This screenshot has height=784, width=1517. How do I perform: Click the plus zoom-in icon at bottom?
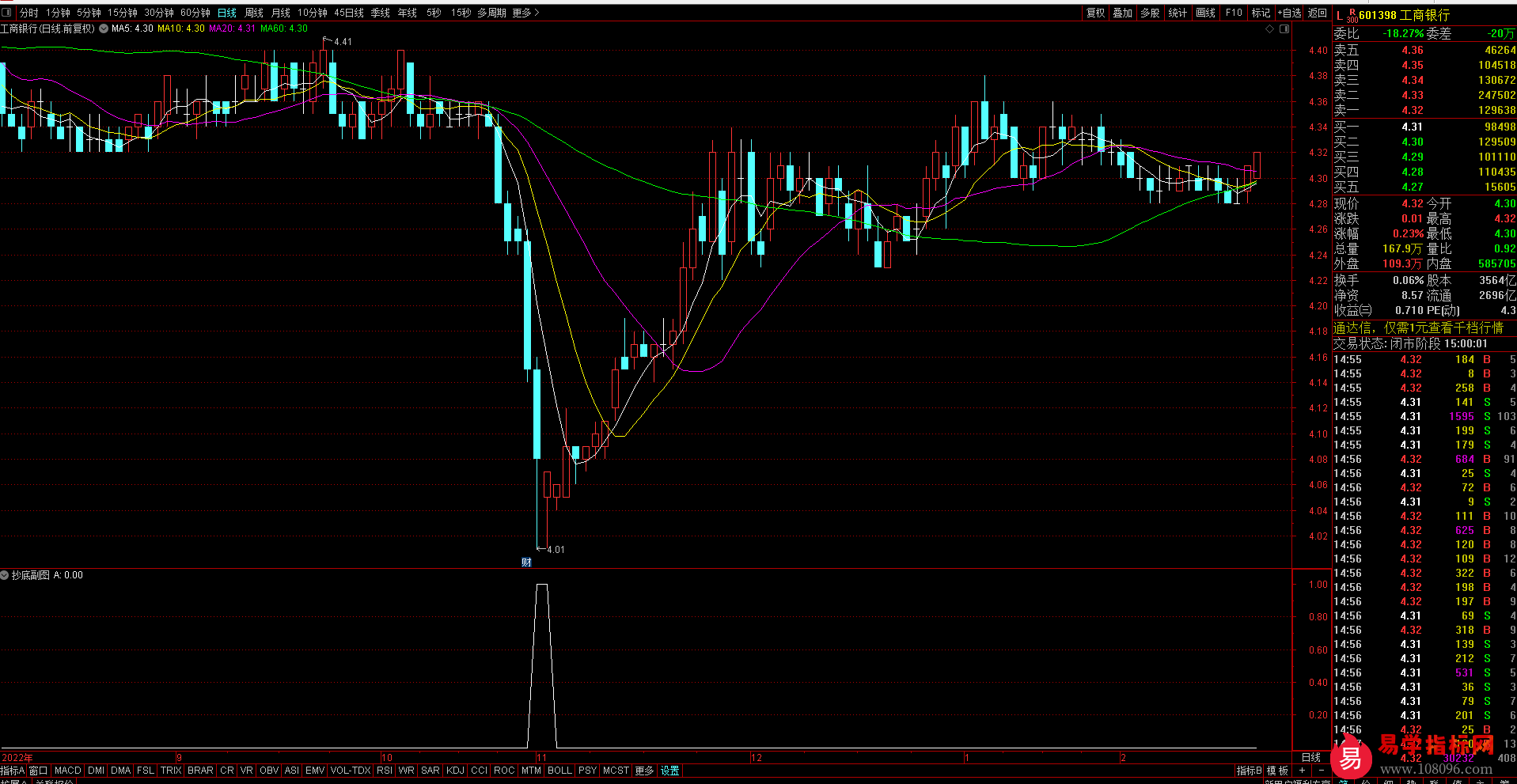[1302, 770]
